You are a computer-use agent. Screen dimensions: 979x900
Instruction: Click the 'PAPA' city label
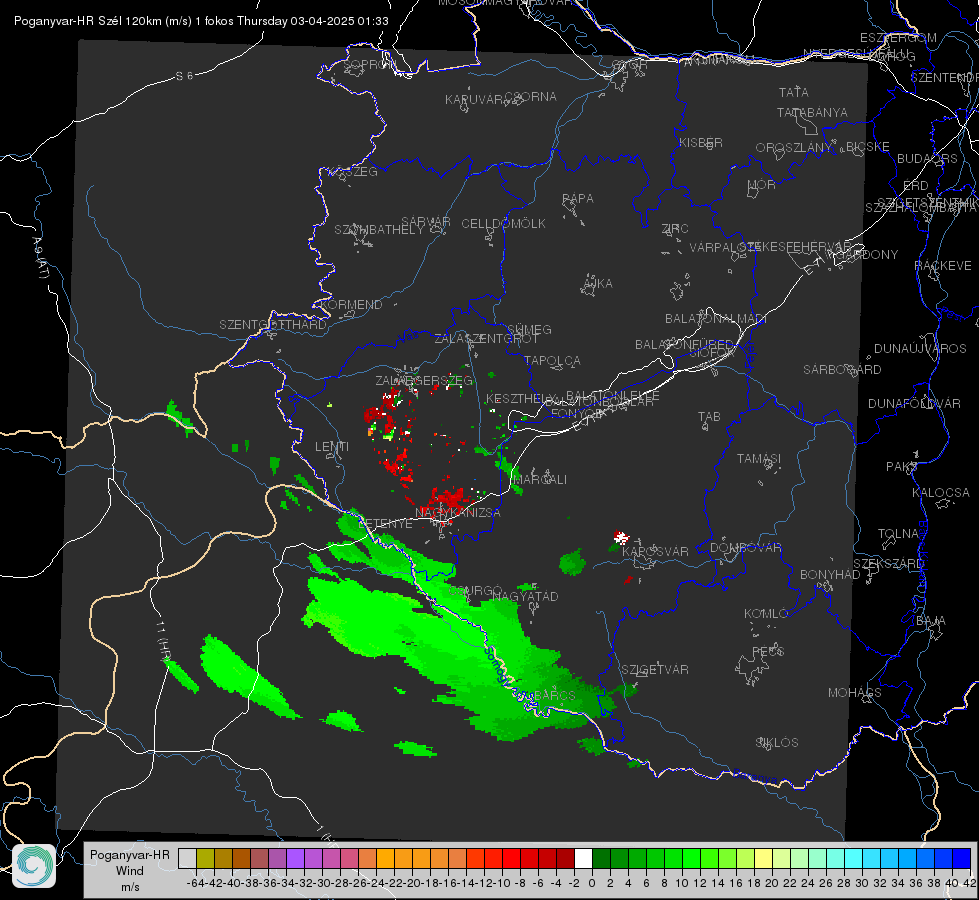578,198
